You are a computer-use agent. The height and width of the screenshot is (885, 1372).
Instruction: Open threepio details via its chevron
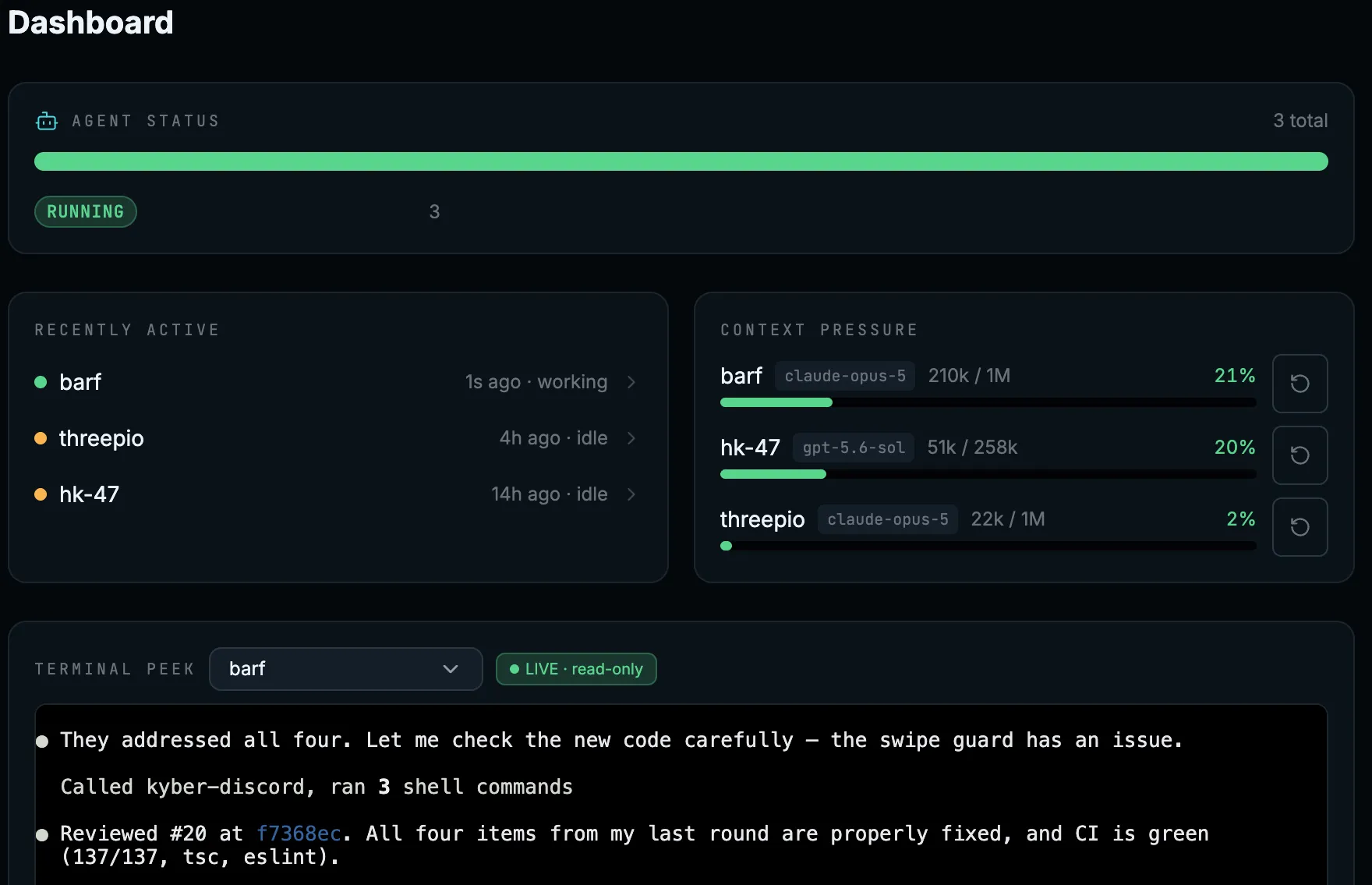pyautogui.click(x=631, y=438)
